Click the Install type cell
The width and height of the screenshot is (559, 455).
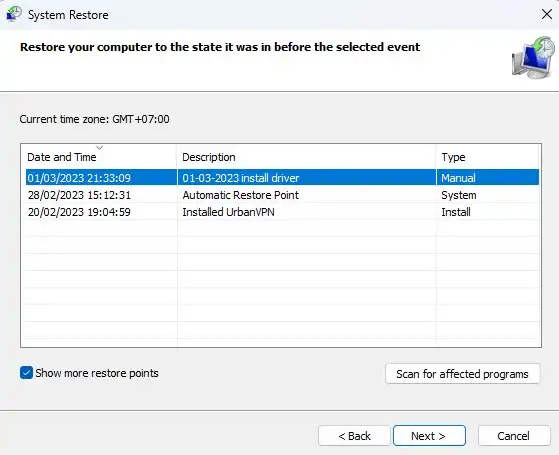[x=456, y=212]
